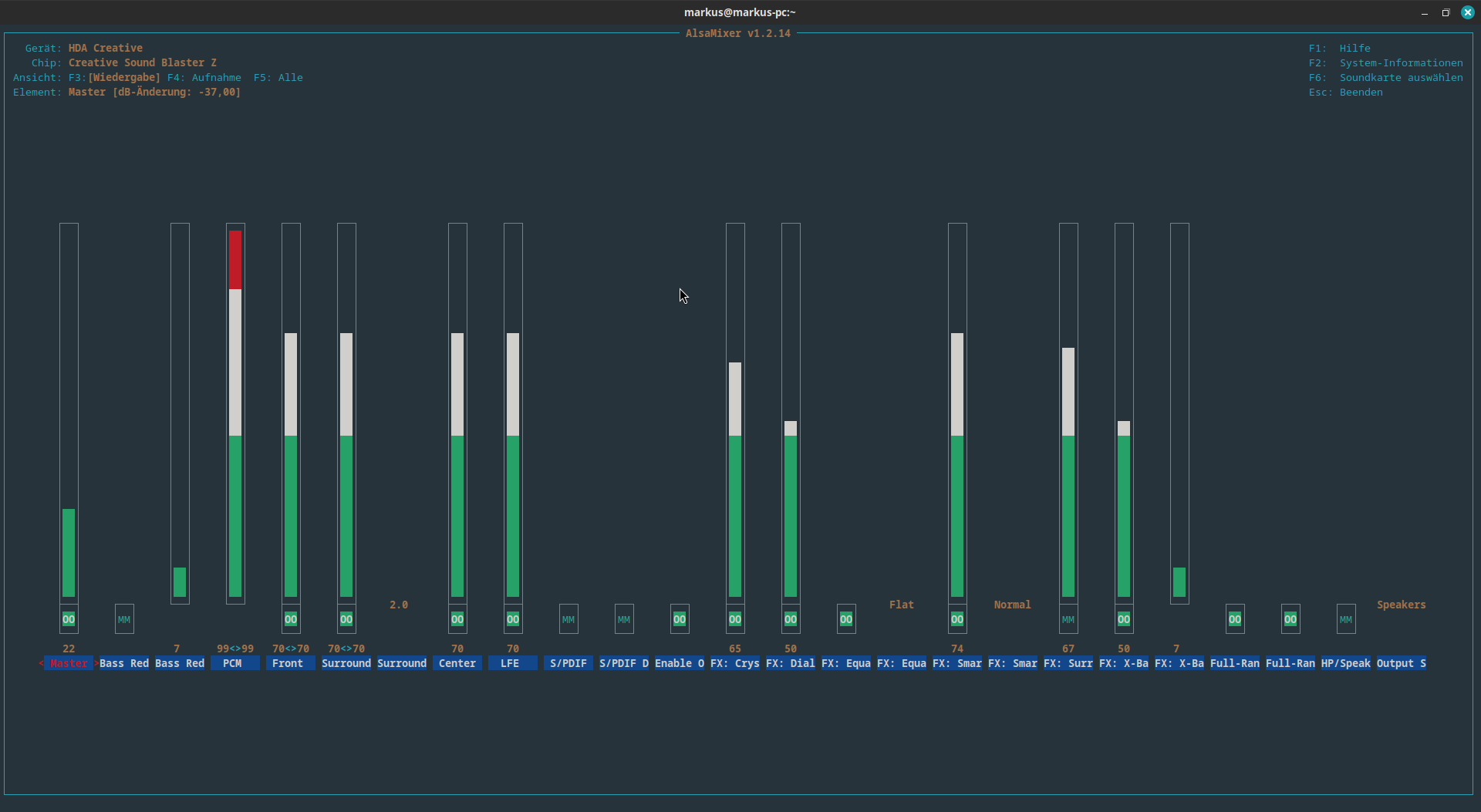Screen dimensions: 1481x812
Task: Select the S/PDIF D channel label
Action: [x=624, y=663]
